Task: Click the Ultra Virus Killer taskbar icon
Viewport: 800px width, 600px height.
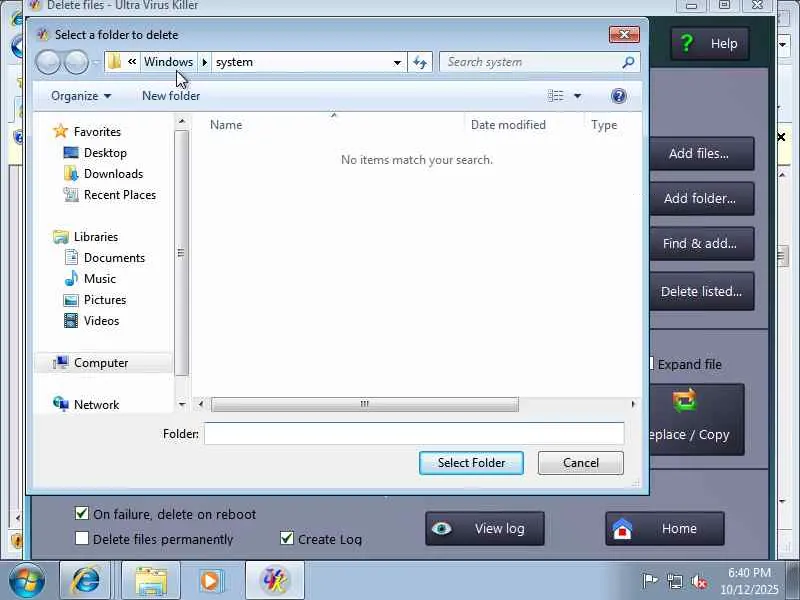Action: coord(274,581)
